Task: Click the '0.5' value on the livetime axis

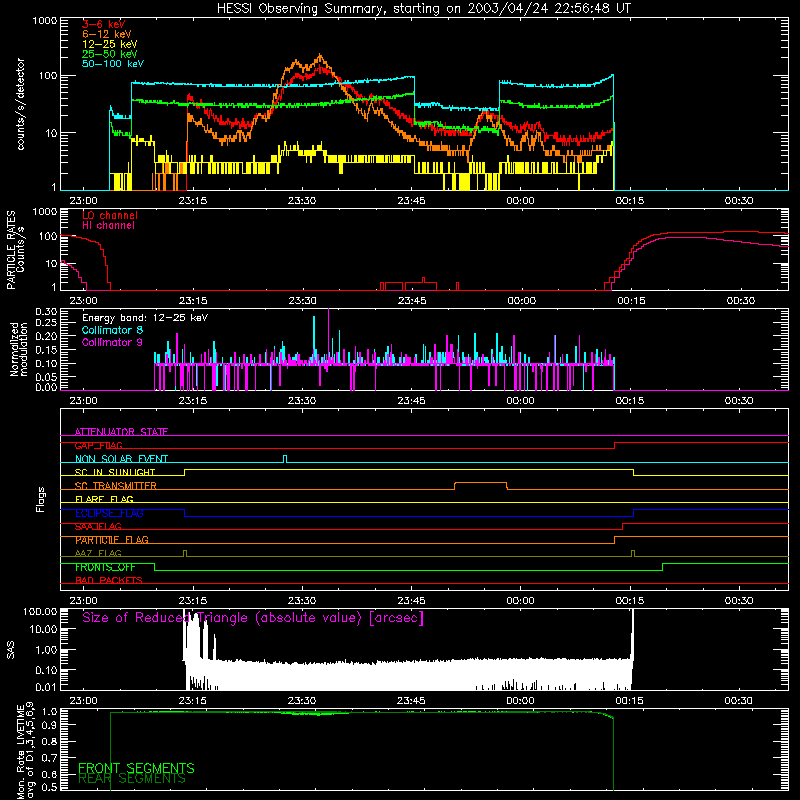Action: click(x=50, y=787)
